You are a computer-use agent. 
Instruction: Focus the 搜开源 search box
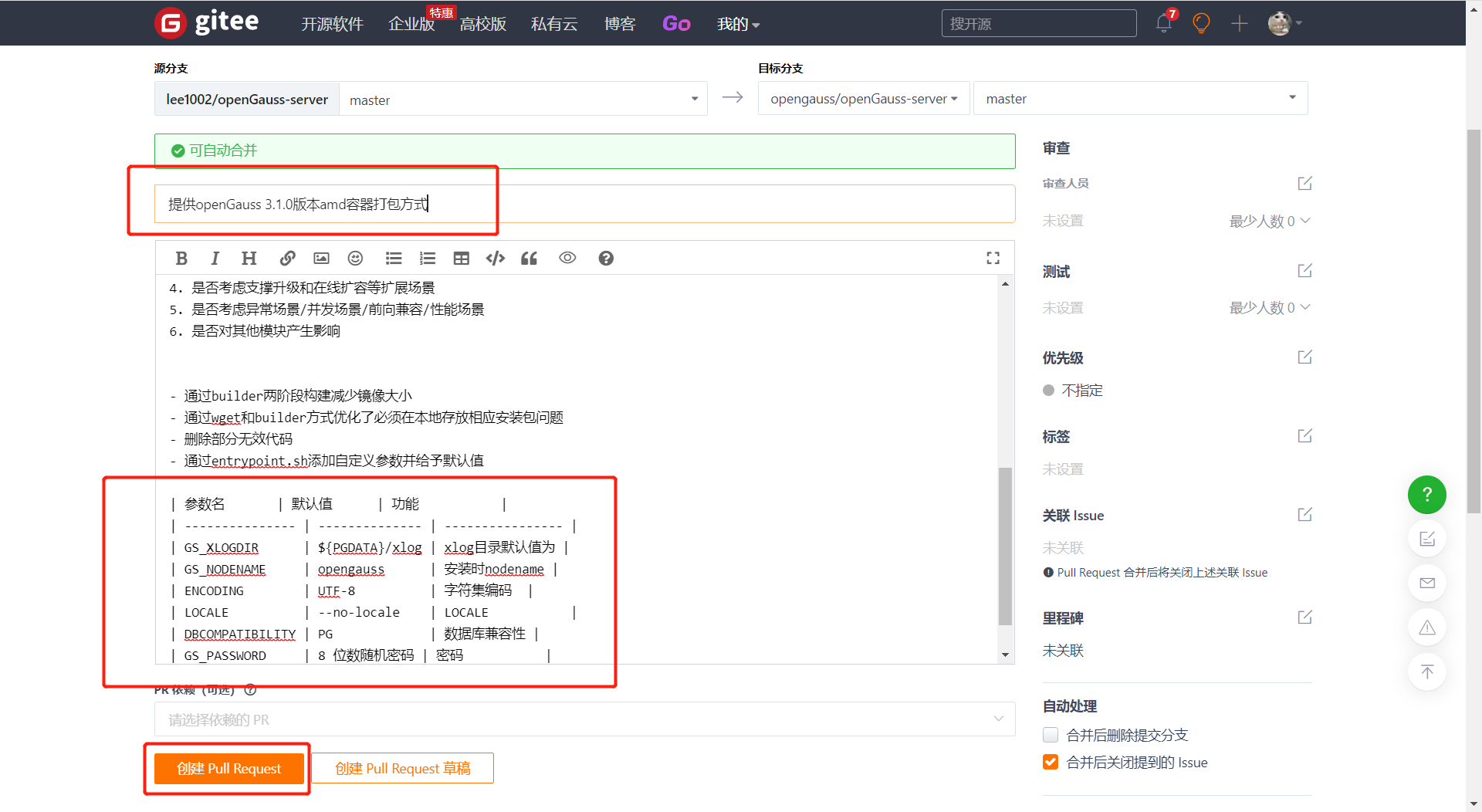coord(1039,23)
